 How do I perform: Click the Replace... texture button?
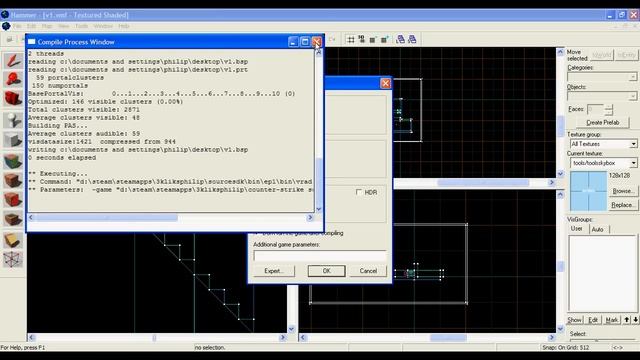pos(623,205)
